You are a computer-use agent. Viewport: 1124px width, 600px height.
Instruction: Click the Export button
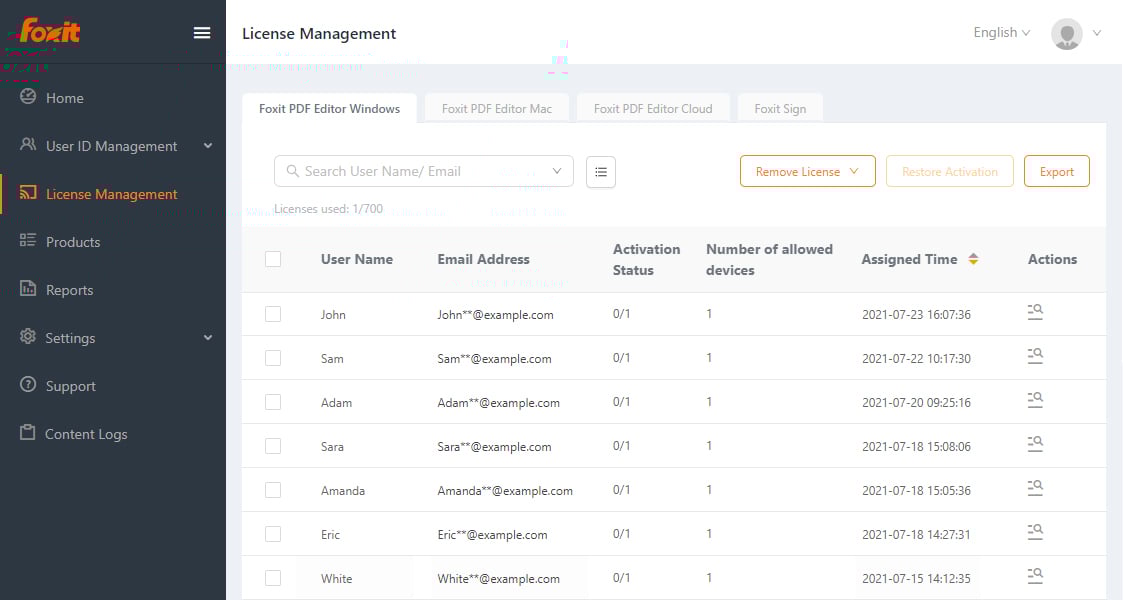[x=1056, y=171]
